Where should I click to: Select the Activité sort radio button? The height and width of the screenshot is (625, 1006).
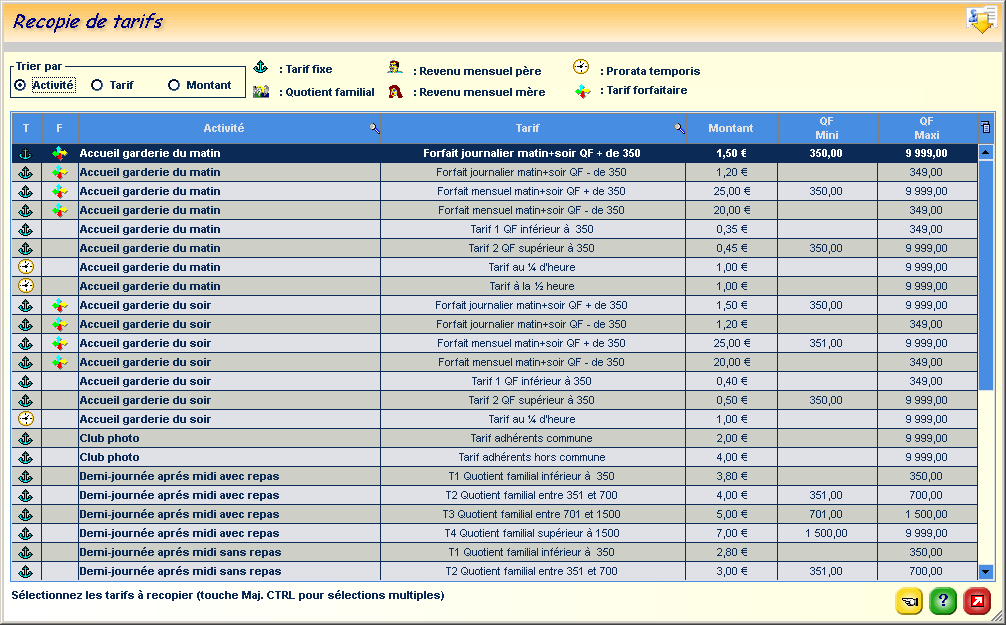click(20, 85)
